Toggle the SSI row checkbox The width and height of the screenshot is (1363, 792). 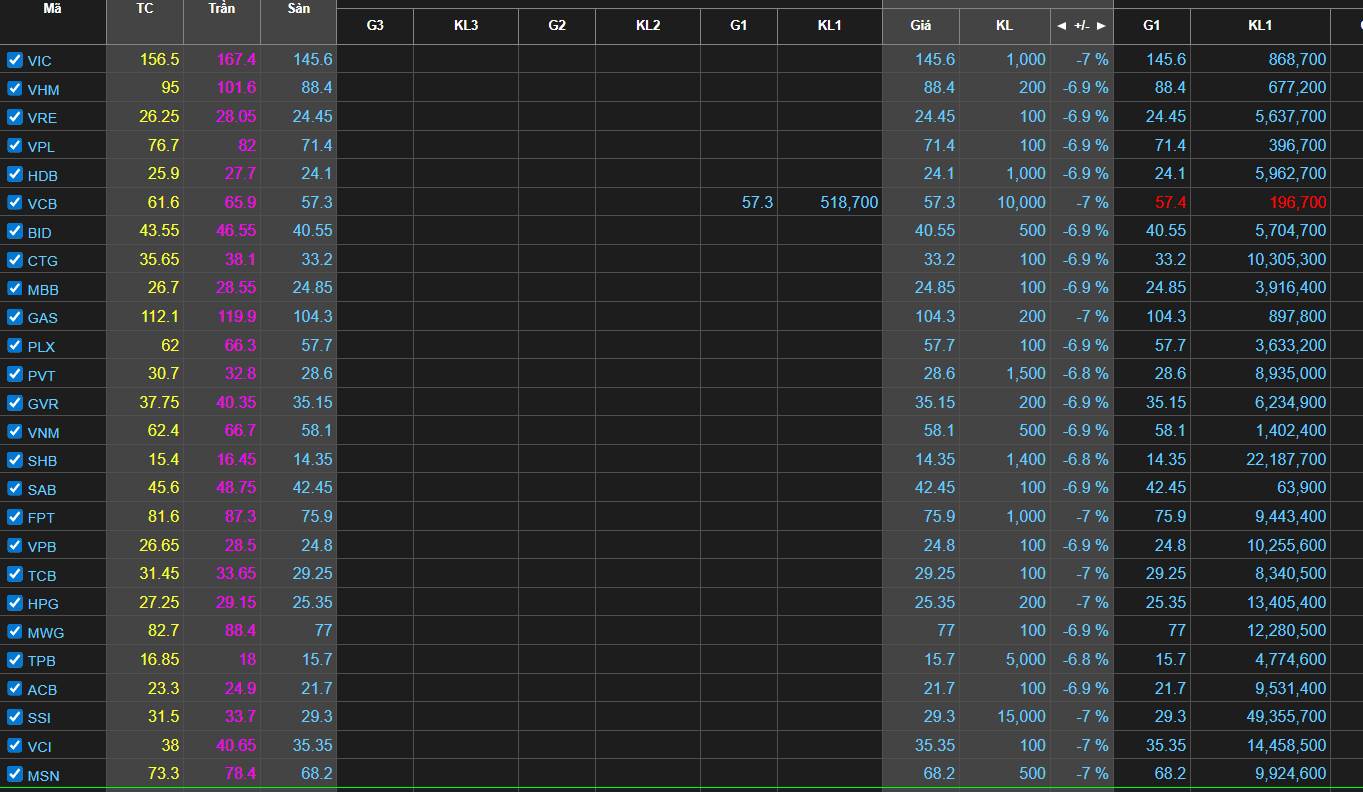[x=15, y=717]
